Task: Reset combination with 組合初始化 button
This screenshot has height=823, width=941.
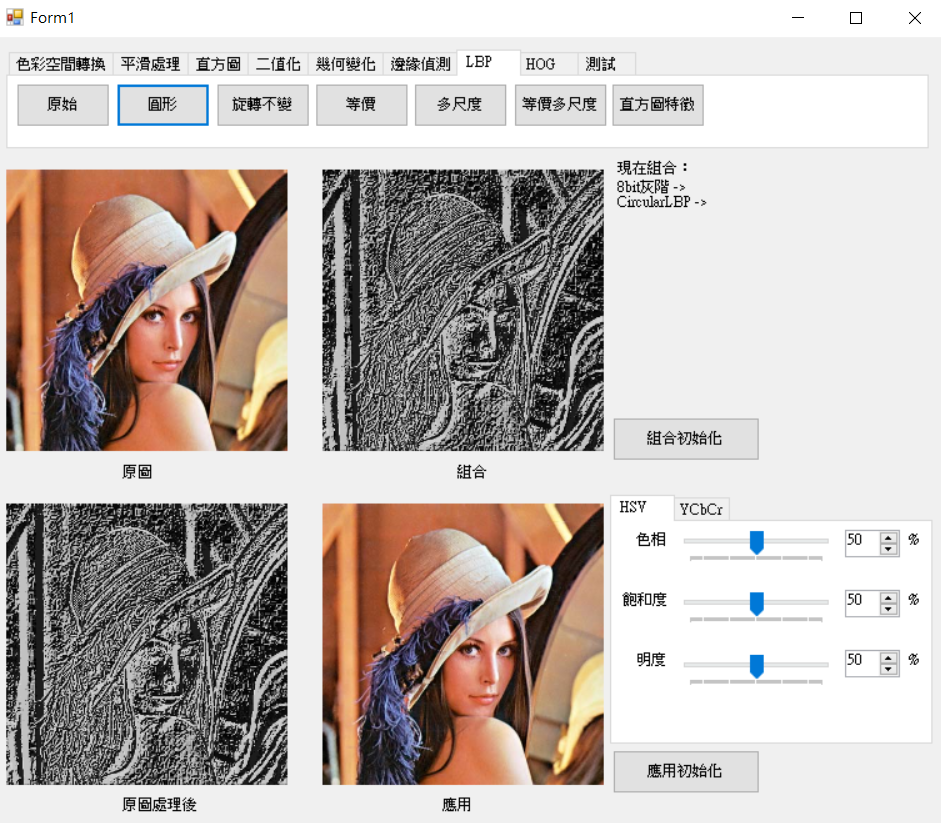Action: click(686, 439)
